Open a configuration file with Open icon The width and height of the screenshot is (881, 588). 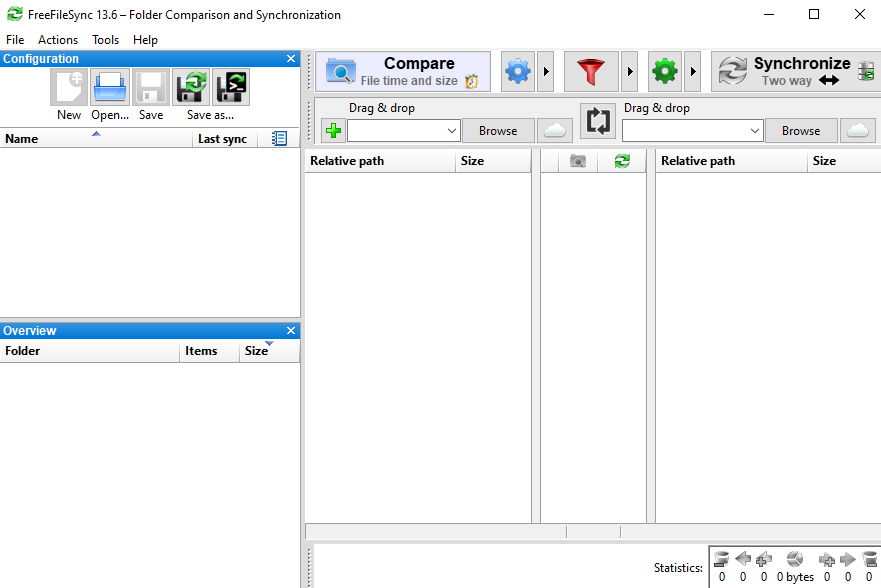(110, 87)
